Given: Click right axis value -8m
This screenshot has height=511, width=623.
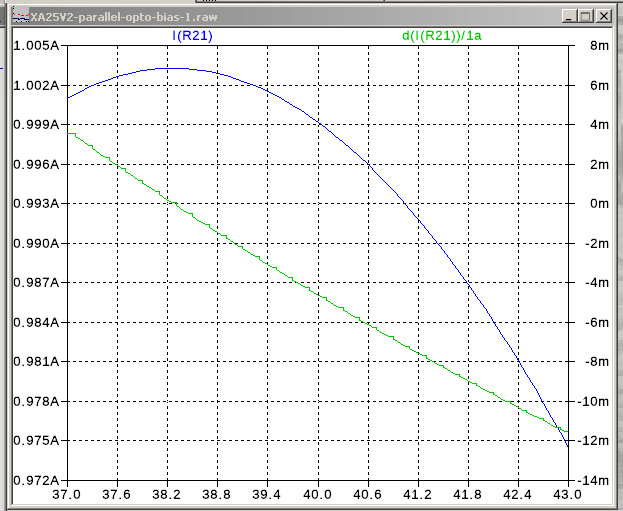Looking at the screenshot, I should (597, 362).
